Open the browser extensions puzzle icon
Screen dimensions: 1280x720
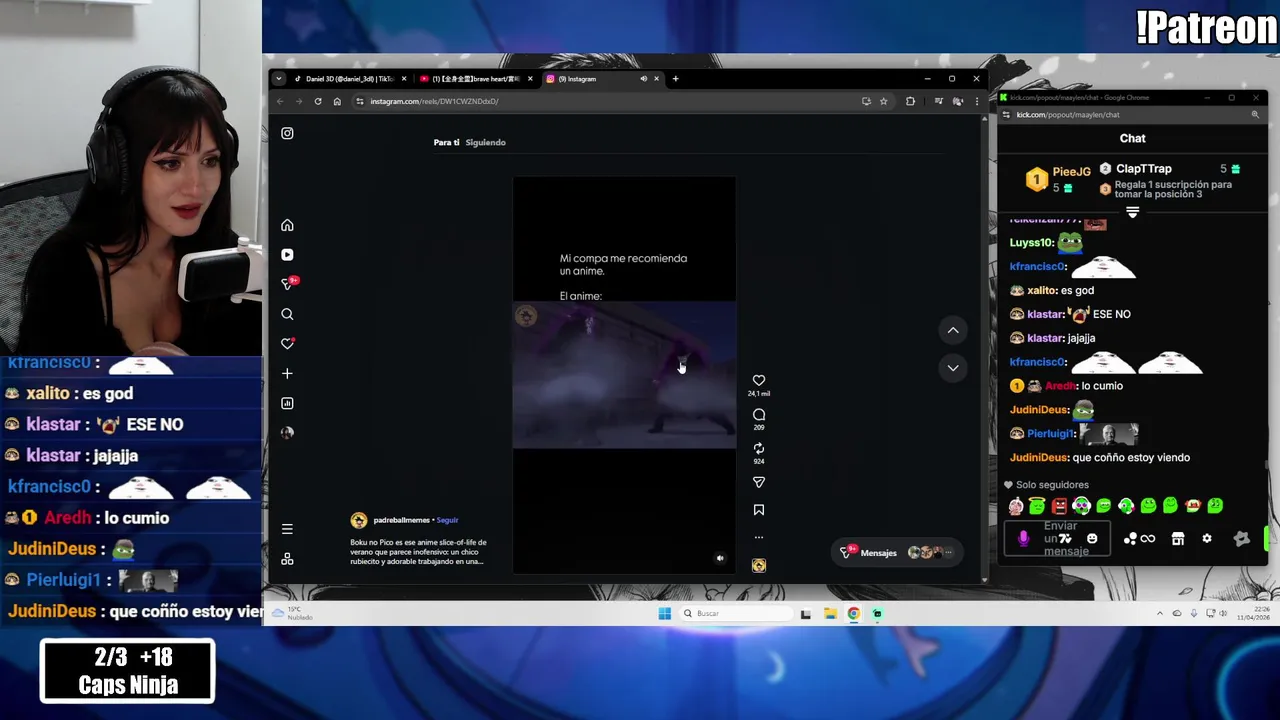click(910, 101)
